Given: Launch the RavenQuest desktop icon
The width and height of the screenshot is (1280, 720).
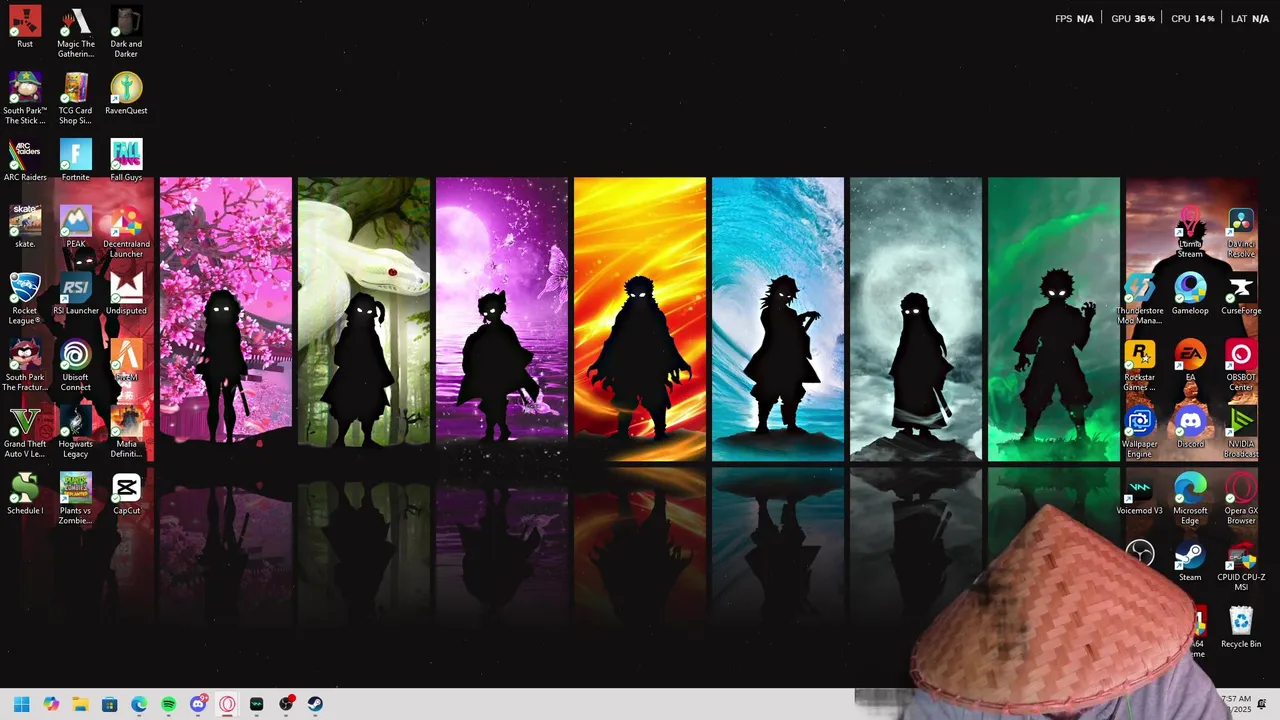Looking at the screenshot, I should pos(126,94).
